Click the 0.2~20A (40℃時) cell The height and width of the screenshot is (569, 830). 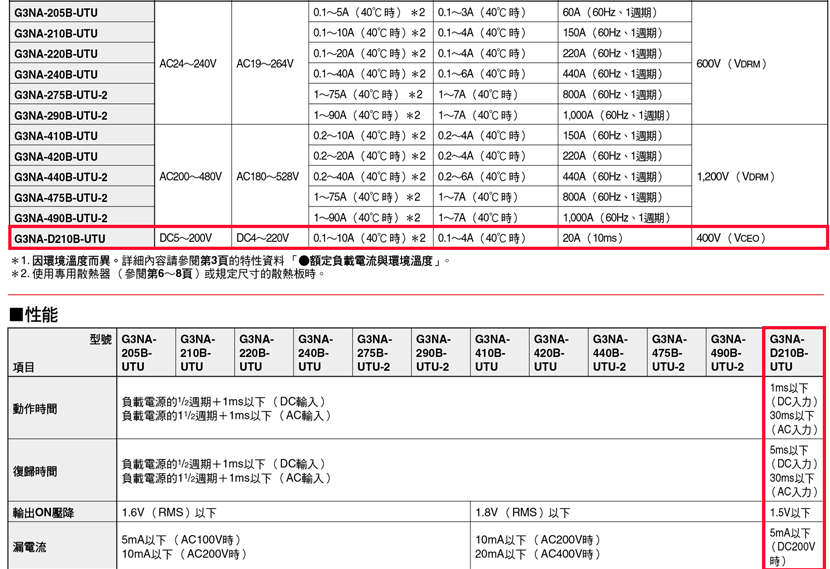coord(369,156)
